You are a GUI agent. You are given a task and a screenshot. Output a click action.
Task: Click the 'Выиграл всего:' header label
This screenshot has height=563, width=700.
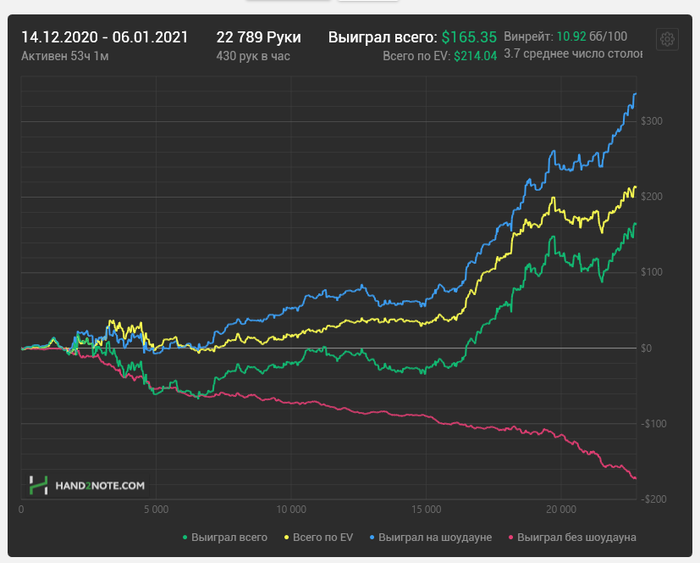(x=383, y=37)
